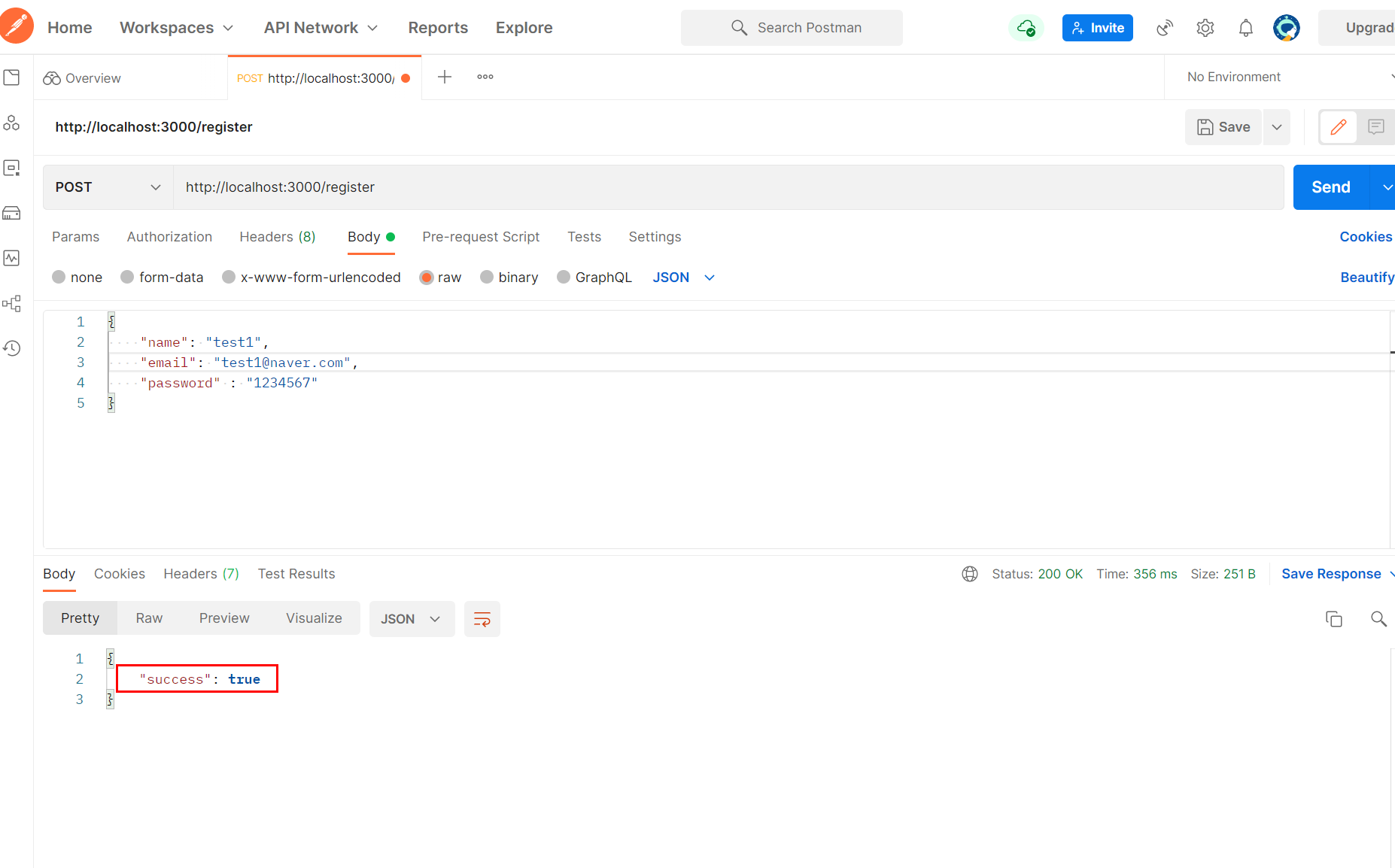Click the Send button
This screenshot has height=868, width=1395.
(x=1331, y=187)
